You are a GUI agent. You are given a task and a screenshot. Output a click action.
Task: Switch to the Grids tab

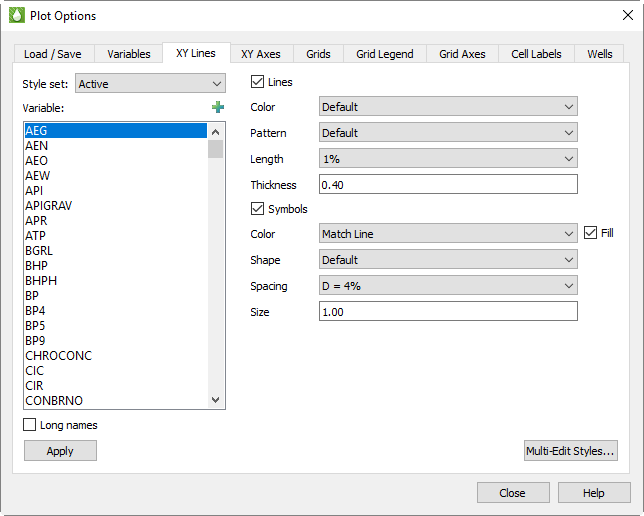(318, 54)
